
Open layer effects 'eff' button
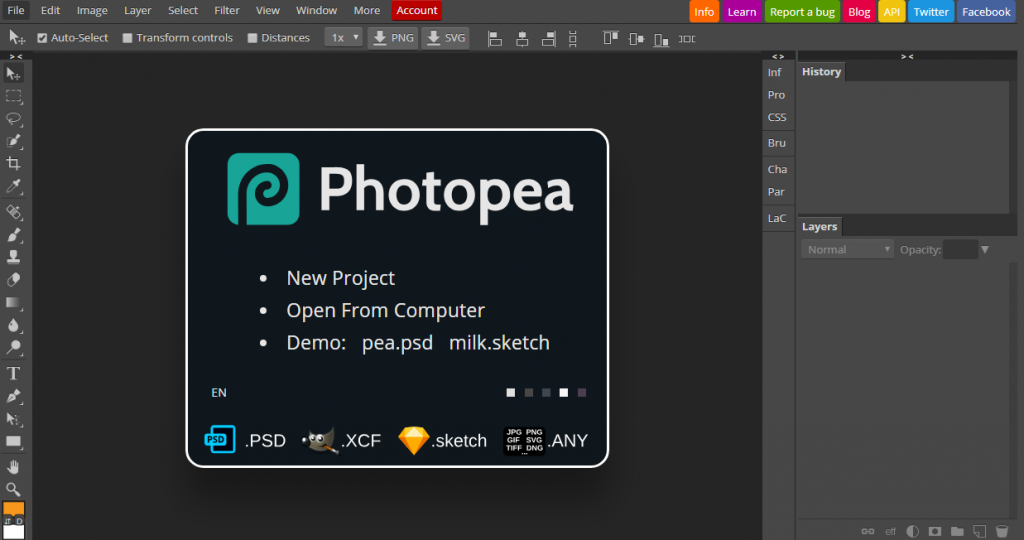[890, 532]
